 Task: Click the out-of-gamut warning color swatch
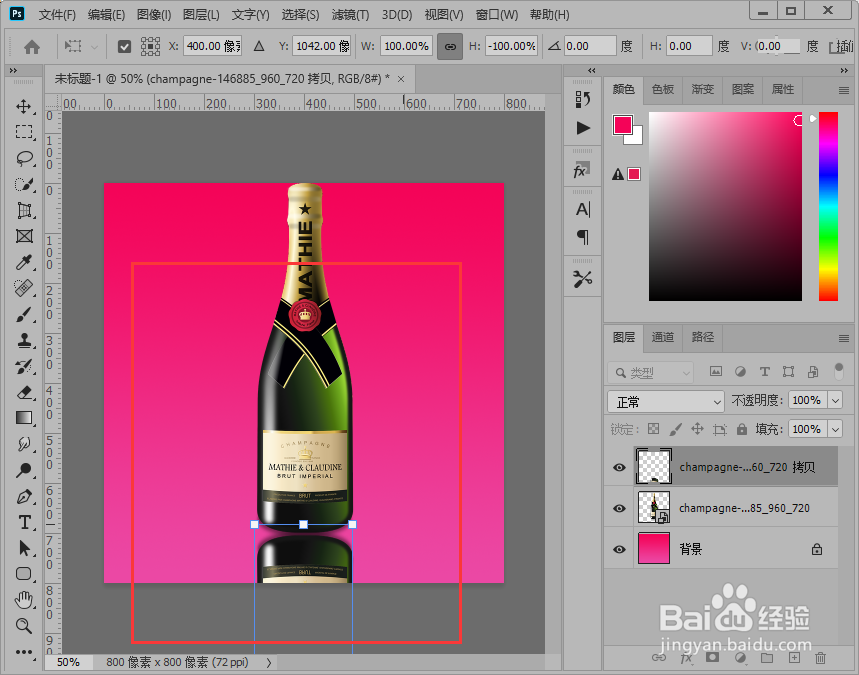(634, 174)
